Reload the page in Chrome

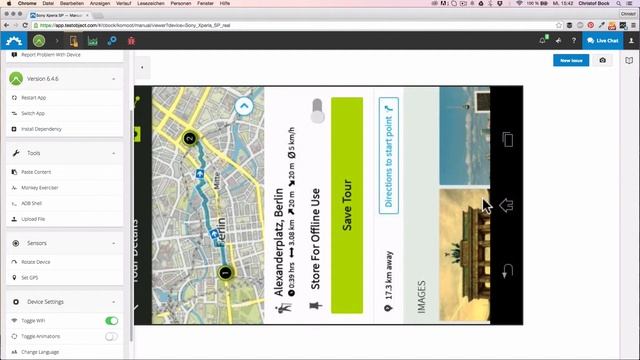25,25
